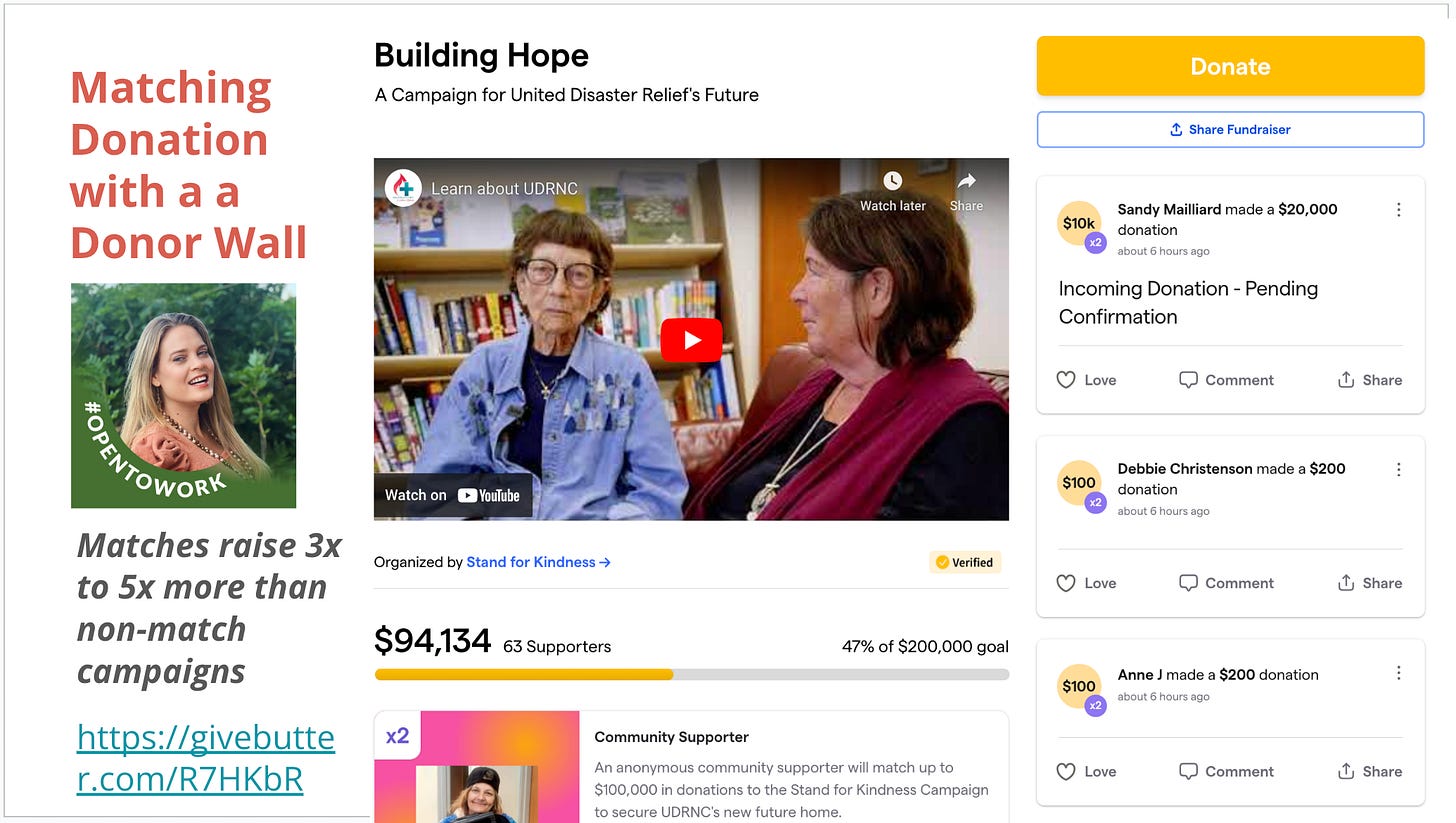
Task: Share Sandy Mailliard's donation post
Action: 1369,380
